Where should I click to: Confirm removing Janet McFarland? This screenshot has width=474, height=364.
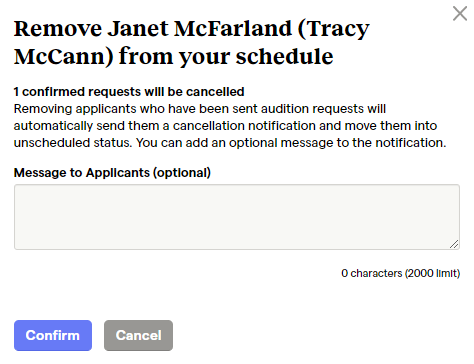53,335
